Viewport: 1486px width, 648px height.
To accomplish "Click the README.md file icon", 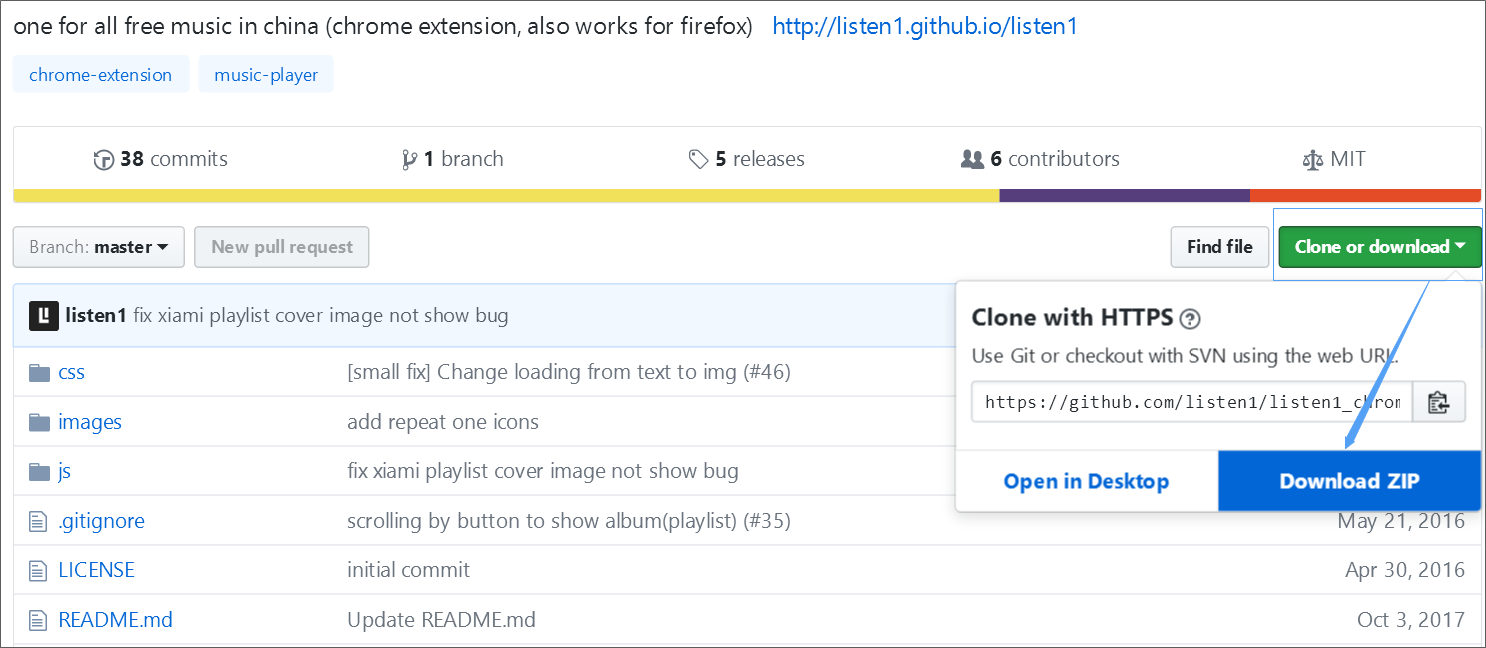I will [x=39, y=620].
